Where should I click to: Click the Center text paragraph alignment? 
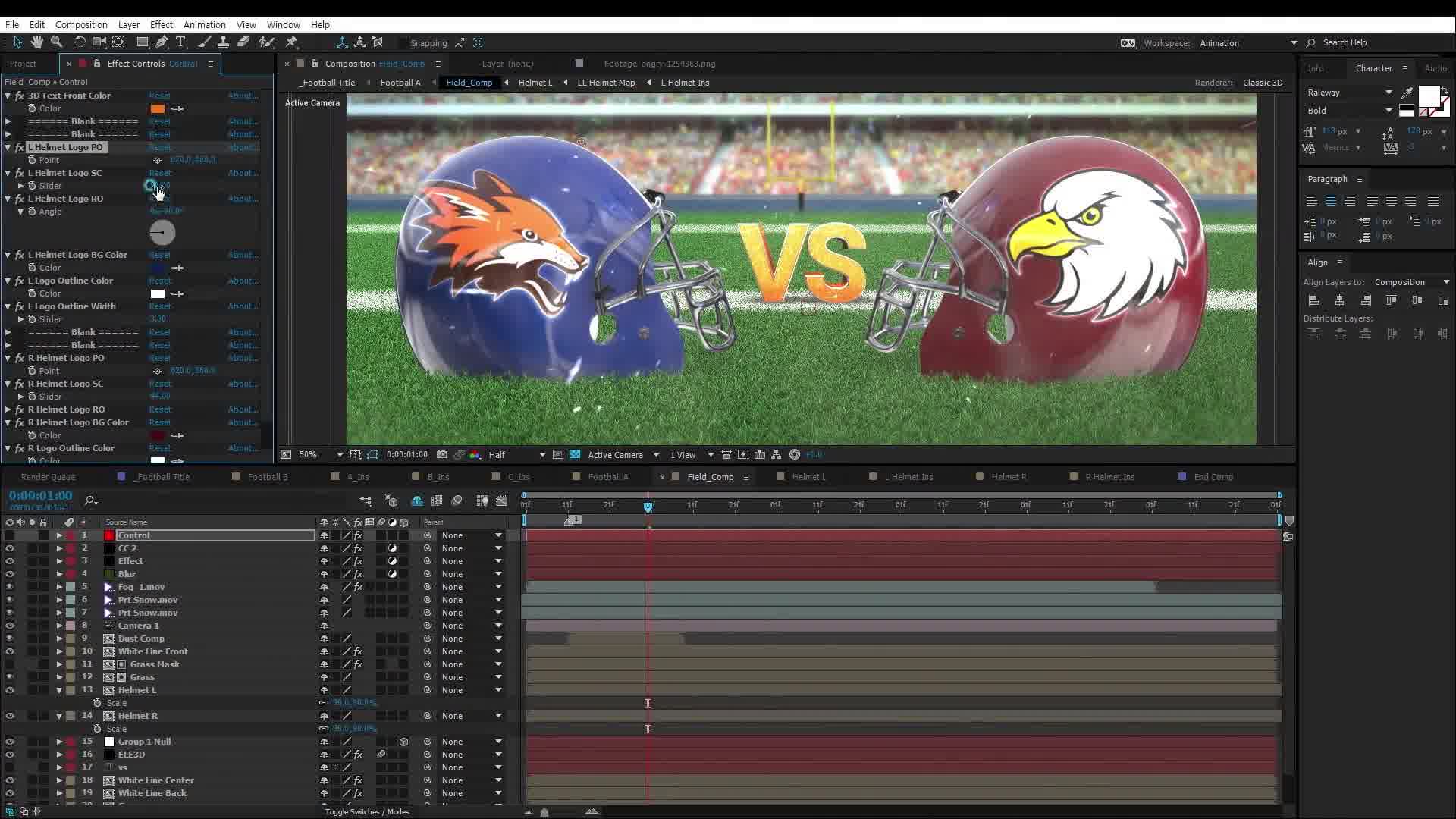pos(1331,201)
